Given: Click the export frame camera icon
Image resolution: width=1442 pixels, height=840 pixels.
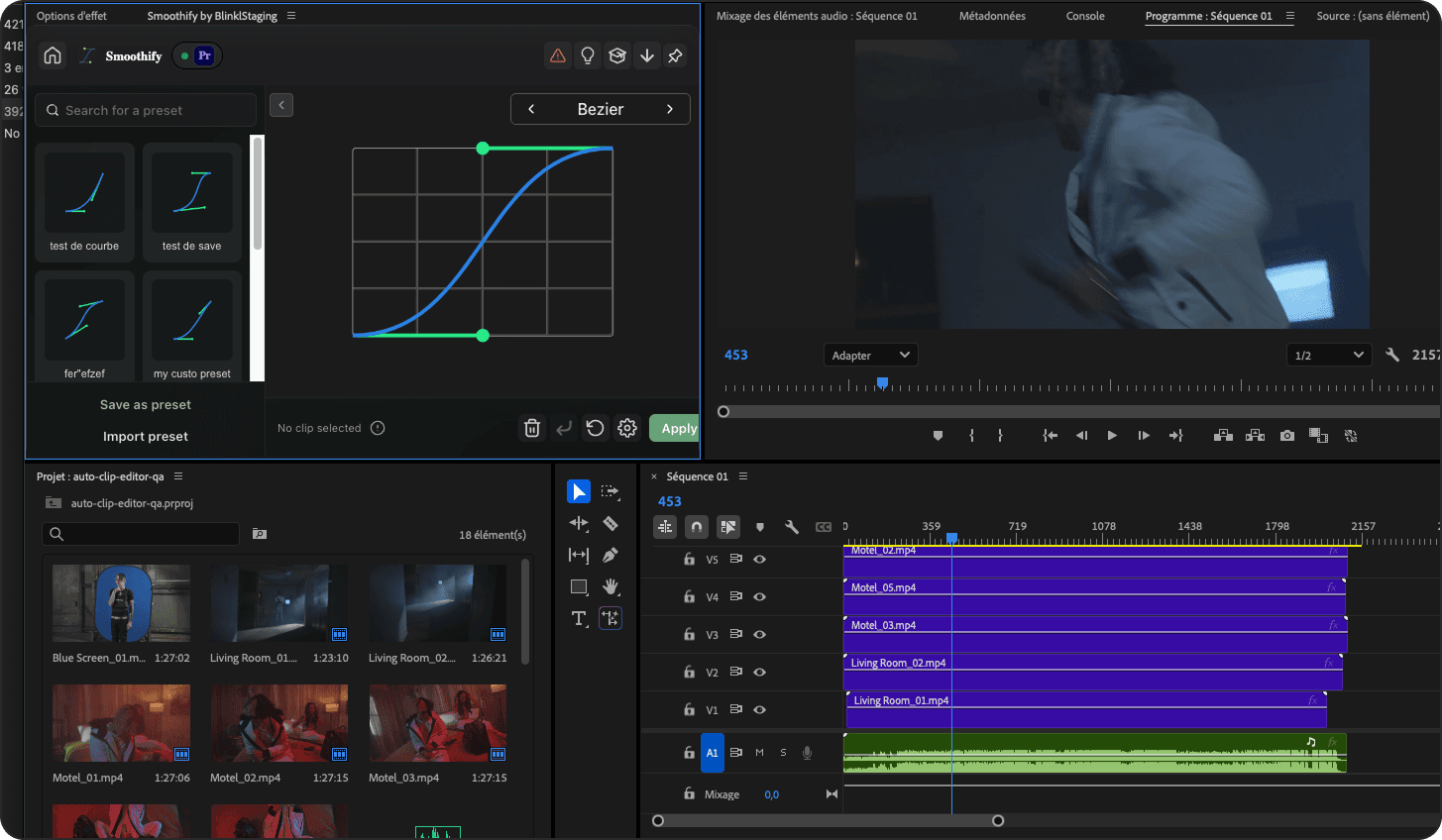Looking at the screenshot, I should coord(1287,436).
